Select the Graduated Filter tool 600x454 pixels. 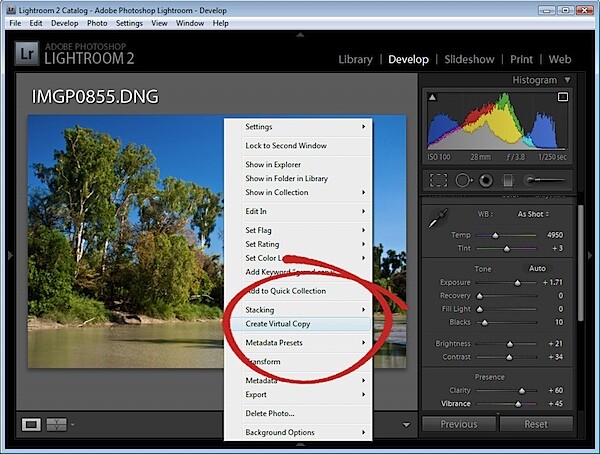coord(508,180)
